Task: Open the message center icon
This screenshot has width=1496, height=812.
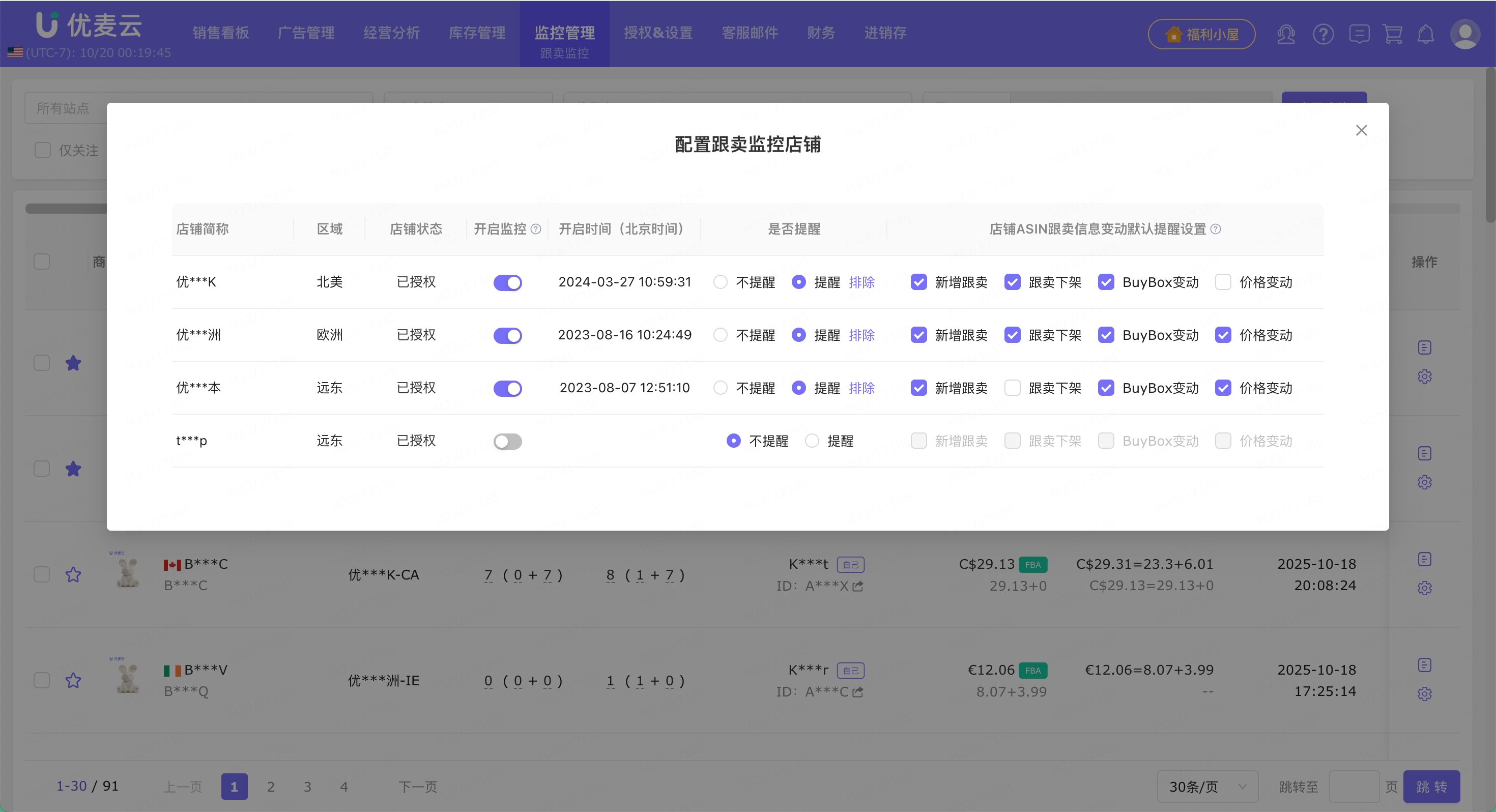Action: tap(1359, 34)
